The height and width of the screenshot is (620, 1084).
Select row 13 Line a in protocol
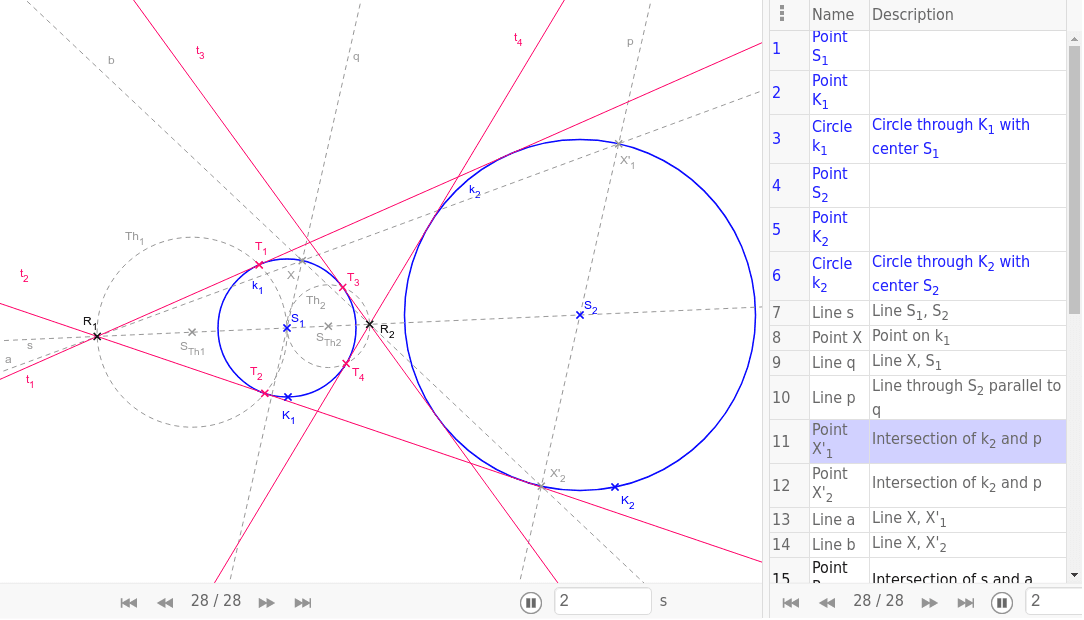click(917, 519)
